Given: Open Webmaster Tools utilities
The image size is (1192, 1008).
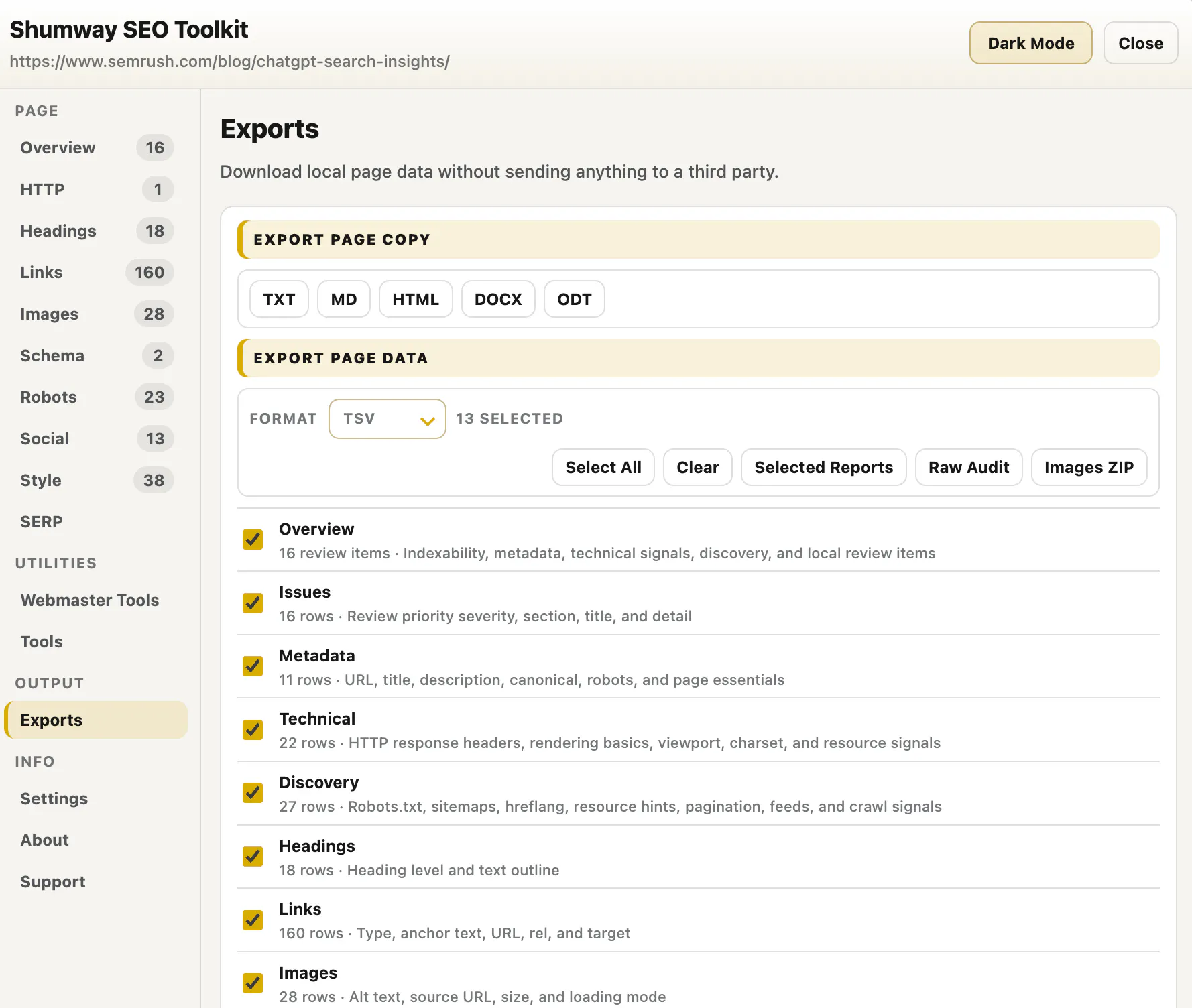Looking at the screenshot, I should point(96,600).
